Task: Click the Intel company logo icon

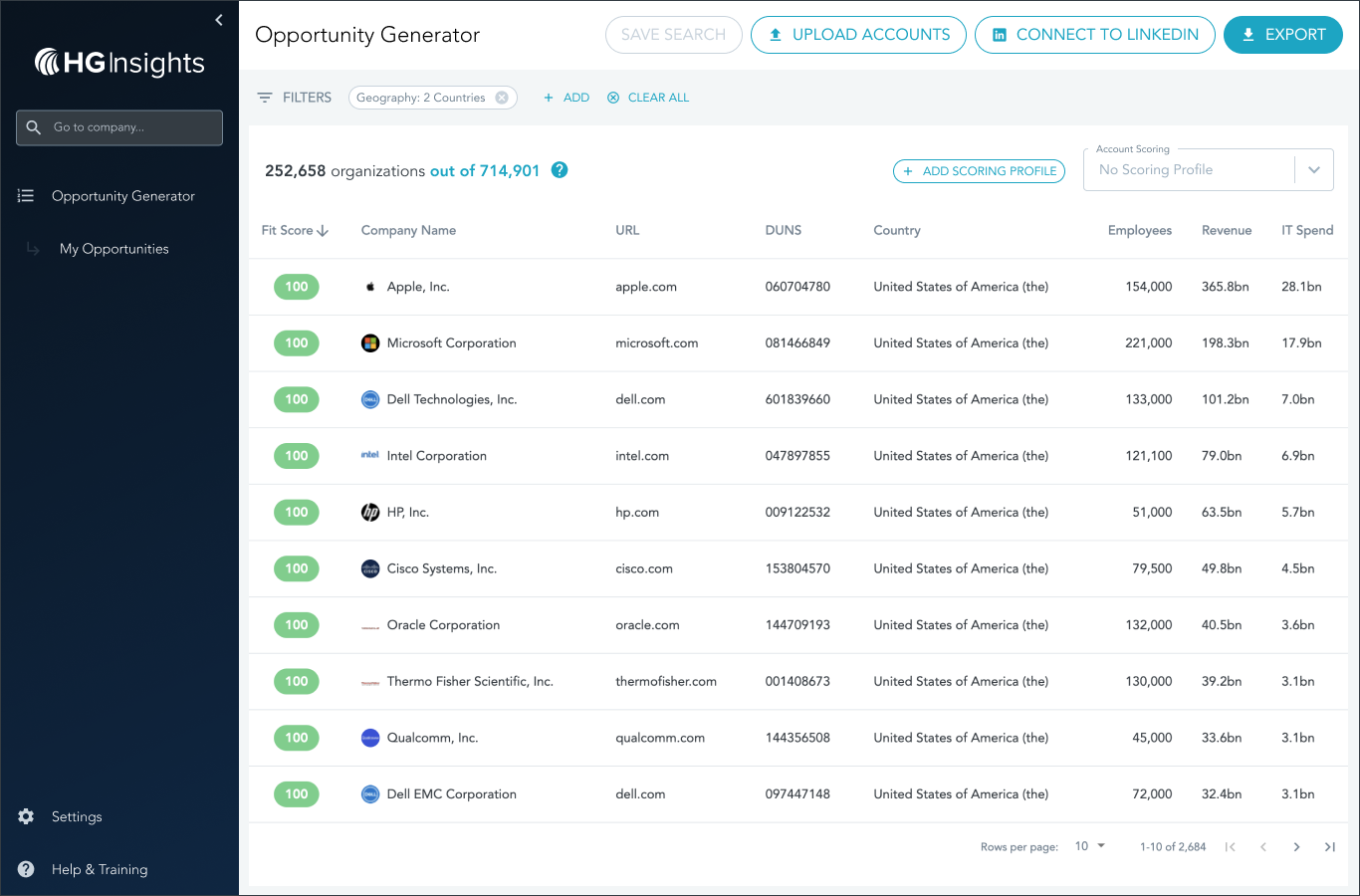Action: [x=370, y=456]
